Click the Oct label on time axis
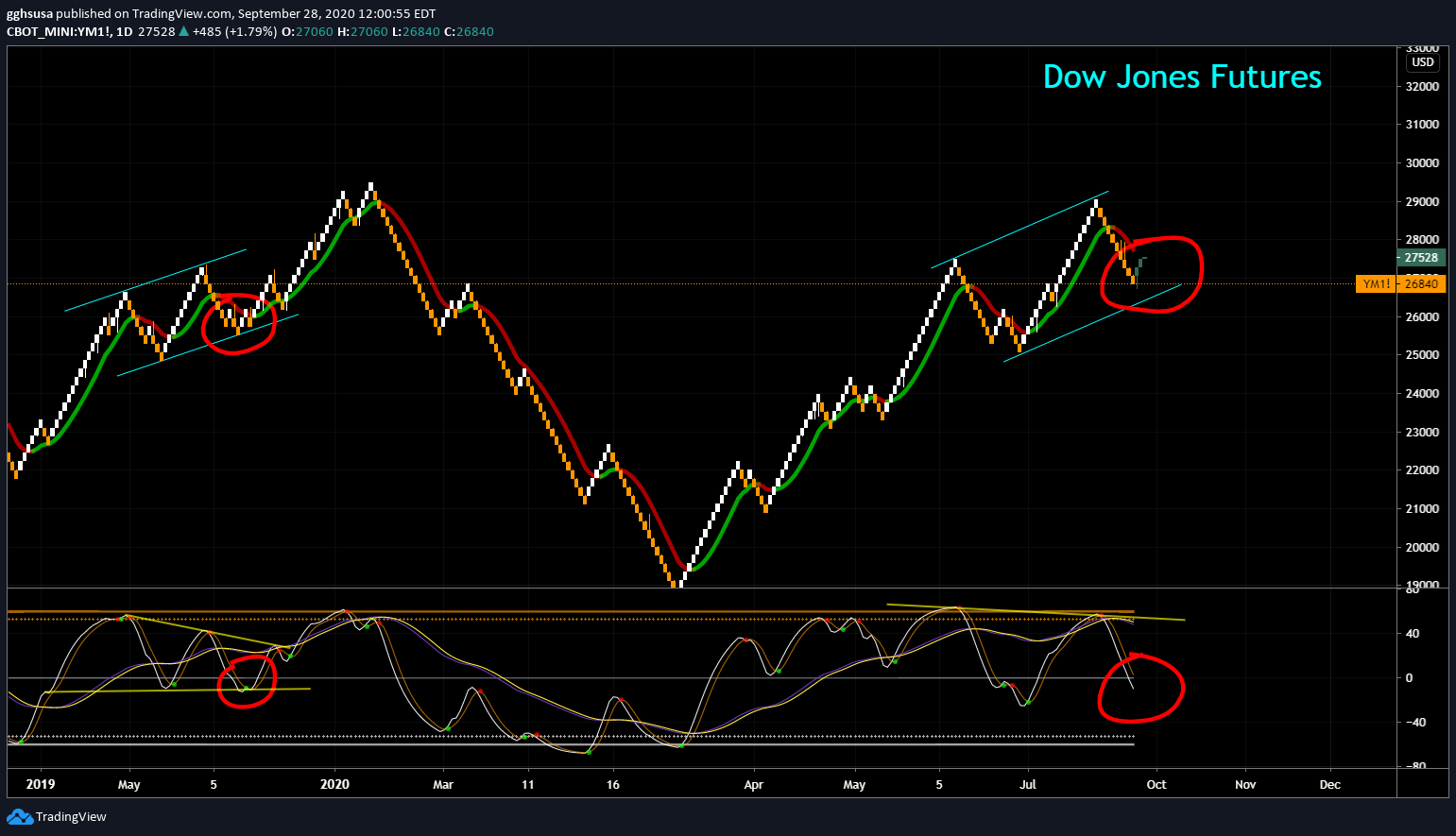This screenshot has width=1456, height=836. [1156, 784]
